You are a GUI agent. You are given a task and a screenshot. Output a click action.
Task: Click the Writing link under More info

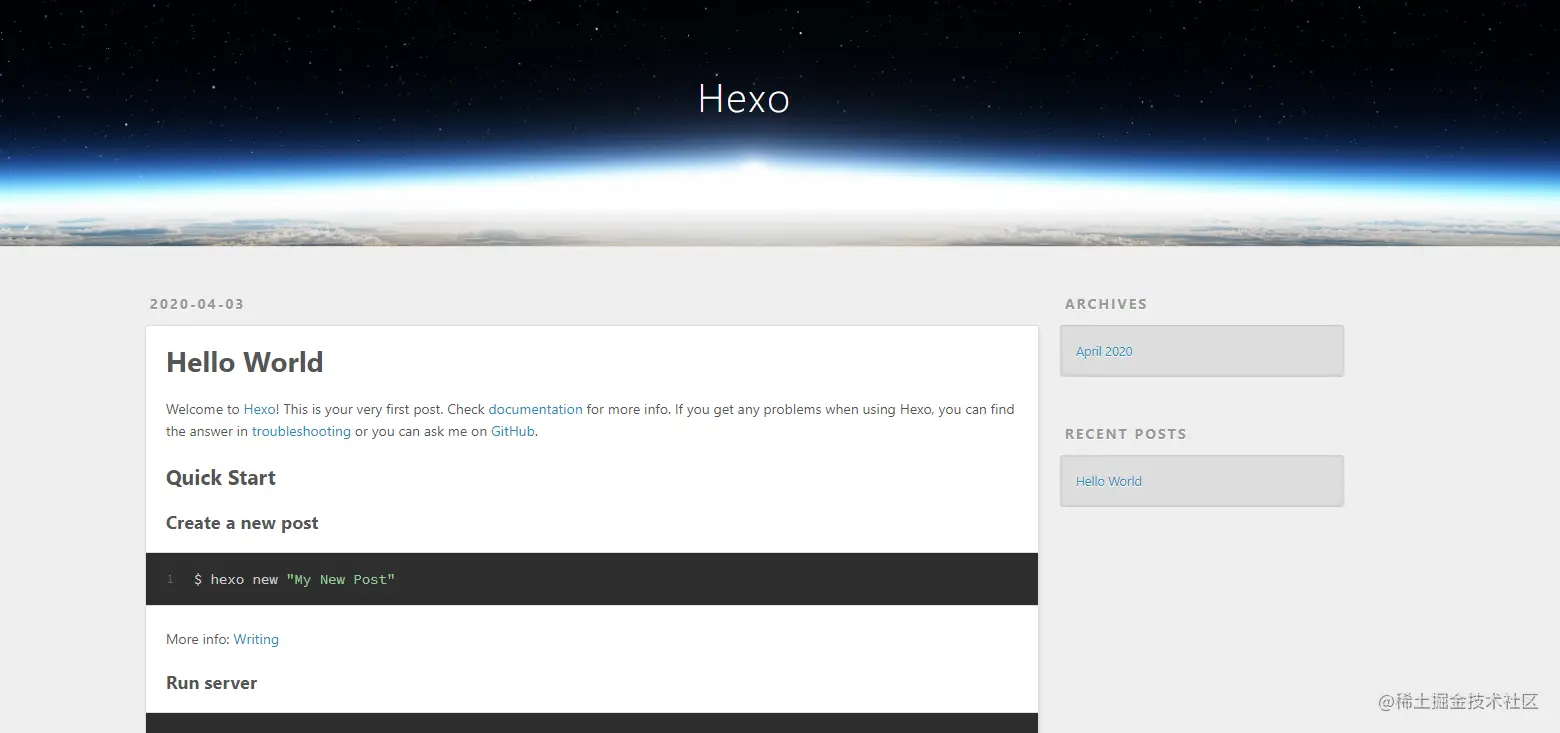pos(256,639)
